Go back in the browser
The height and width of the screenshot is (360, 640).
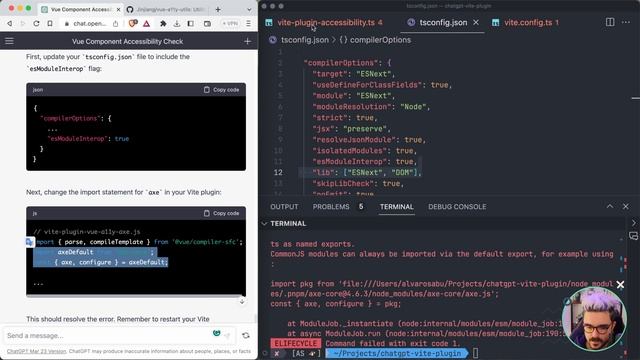[10, 24]
